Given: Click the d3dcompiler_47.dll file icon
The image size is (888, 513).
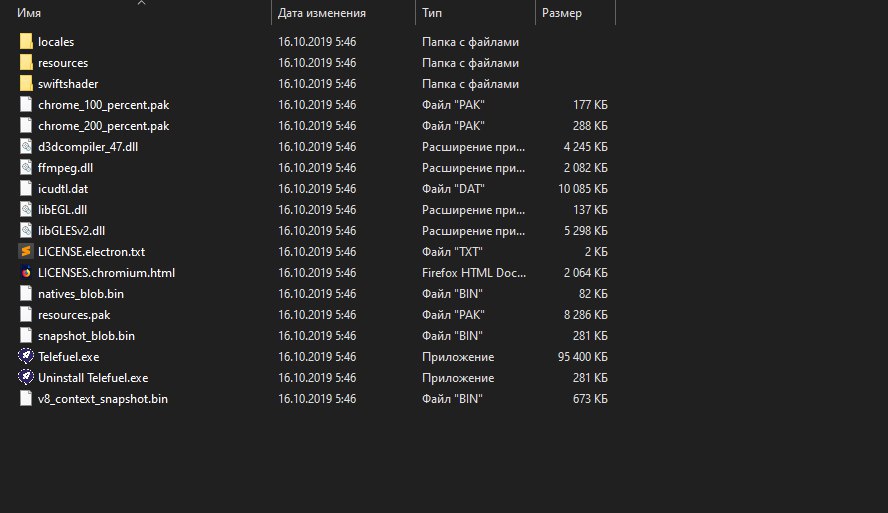Looking at the screenshot, I should (26, 147).
